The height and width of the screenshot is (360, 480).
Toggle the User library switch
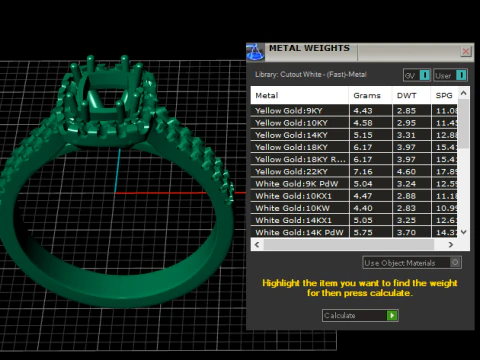461,75
